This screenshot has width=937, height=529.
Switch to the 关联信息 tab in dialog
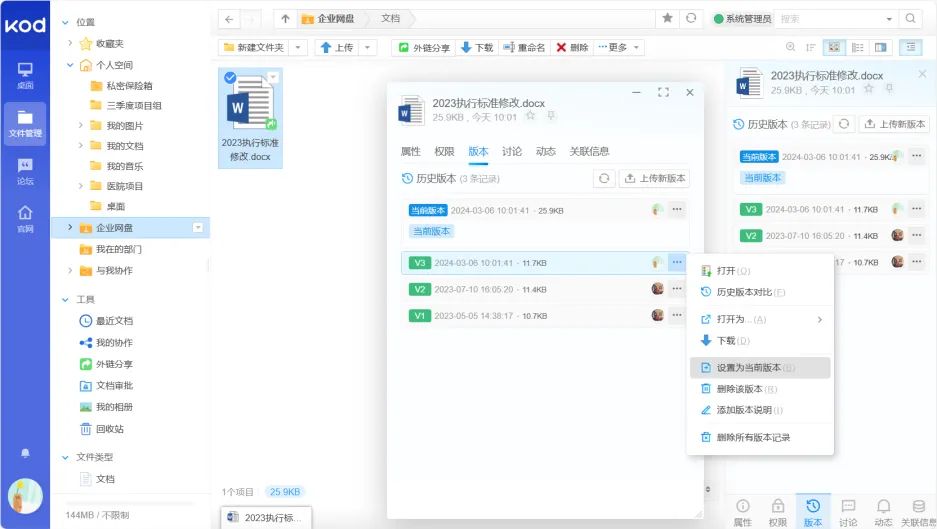tap(589, 151)
